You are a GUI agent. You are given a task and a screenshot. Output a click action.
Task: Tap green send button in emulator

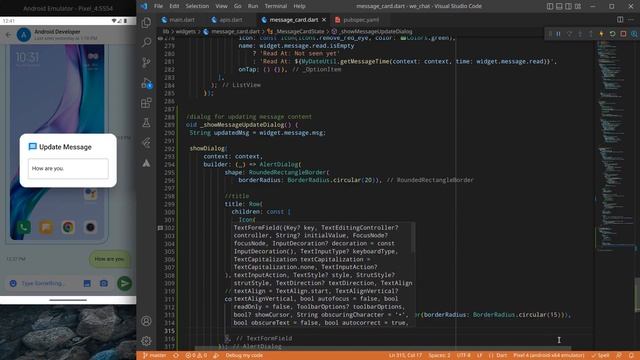coord(124,283)
